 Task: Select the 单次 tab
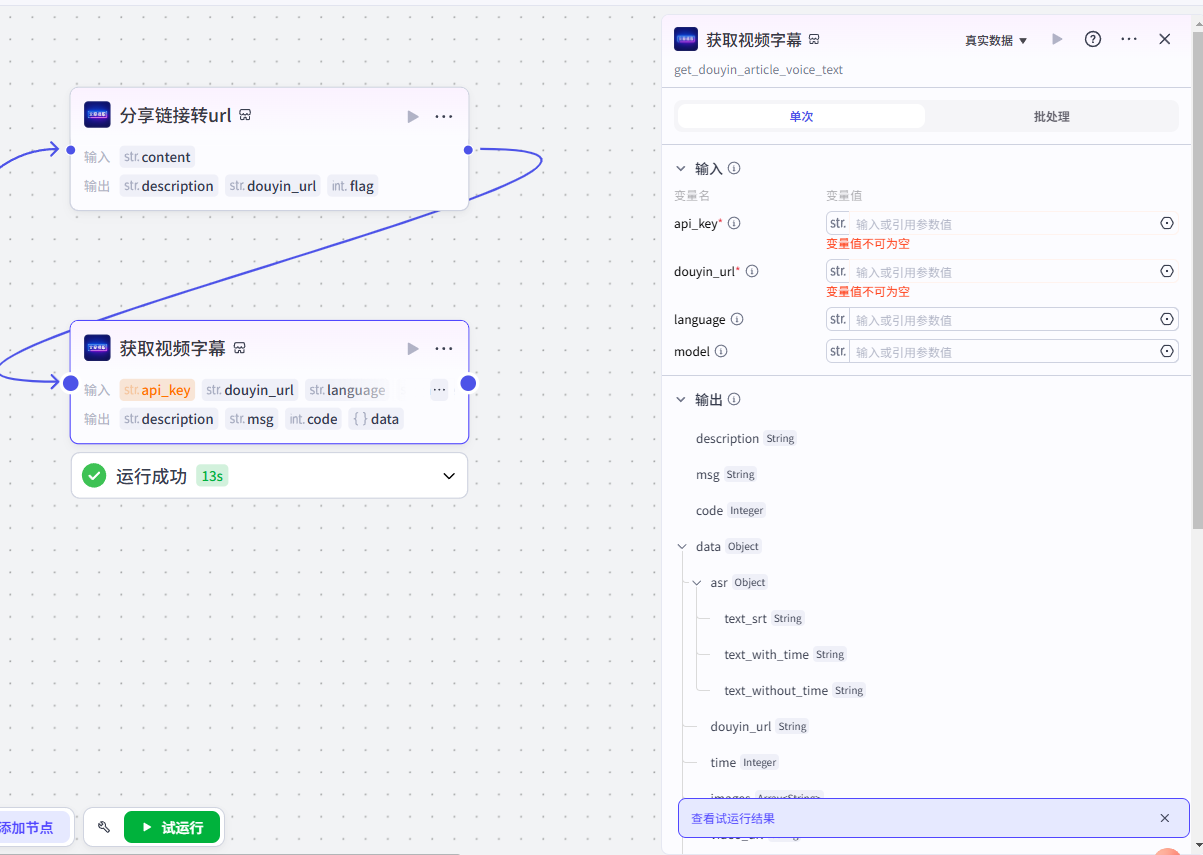(801, 116)
